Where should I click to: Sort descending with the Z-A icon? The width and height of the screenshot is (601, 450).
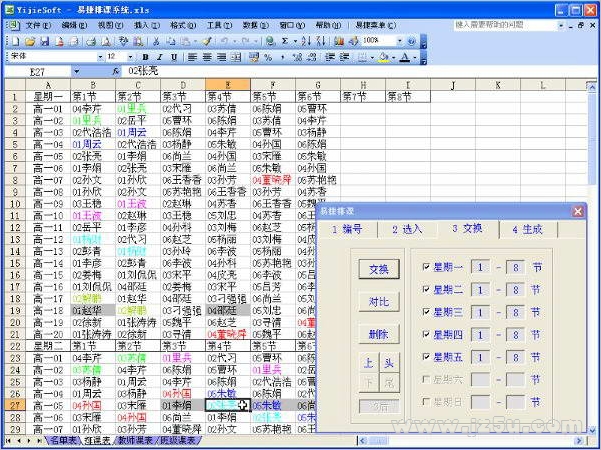pos(321,41)
